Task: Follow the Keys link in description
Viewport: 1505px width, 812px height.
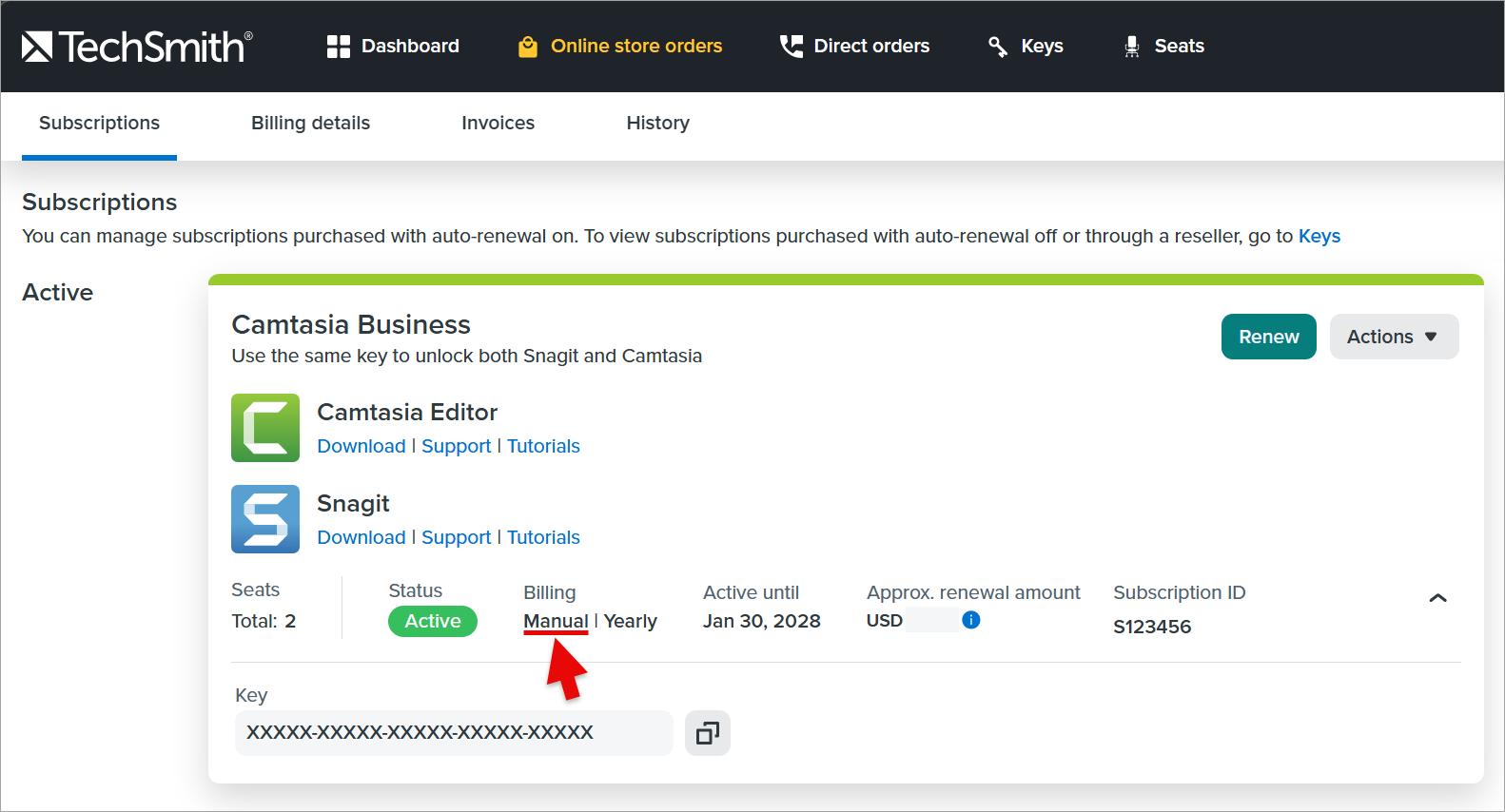Action: (x=1319, y=236)
